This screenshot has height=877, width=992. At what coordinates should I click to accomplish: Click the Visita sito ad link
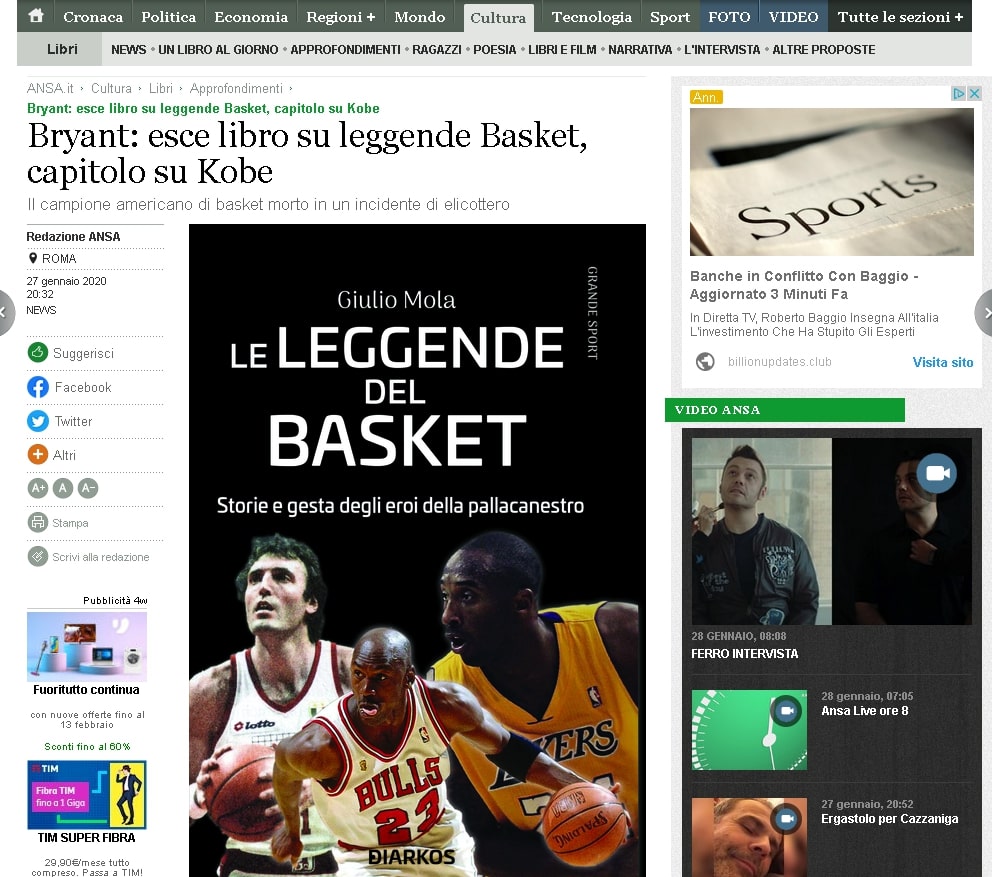point(942,362)
